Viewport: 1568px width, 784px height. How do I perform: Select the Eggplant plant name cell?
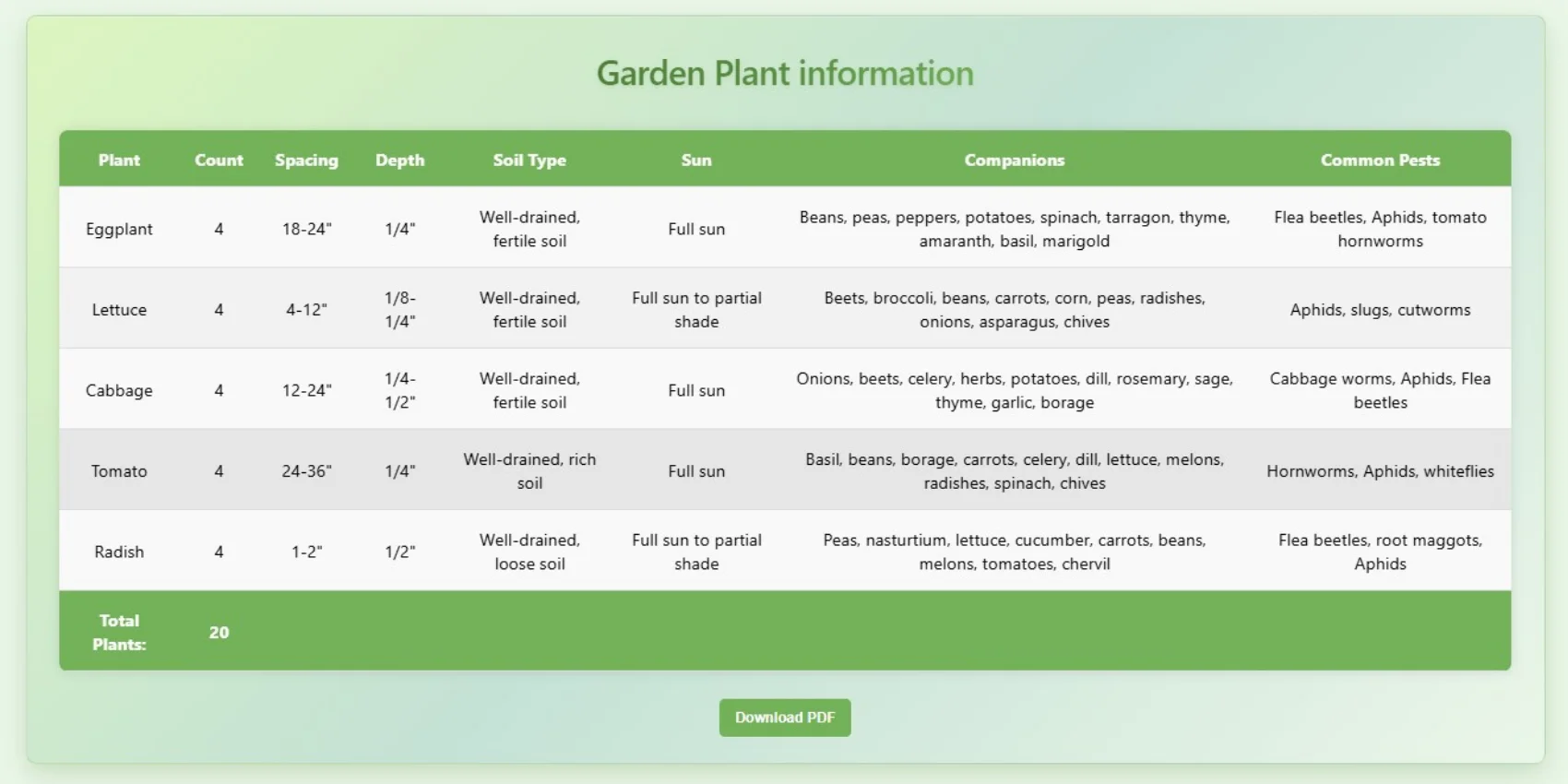pos(119,229)
